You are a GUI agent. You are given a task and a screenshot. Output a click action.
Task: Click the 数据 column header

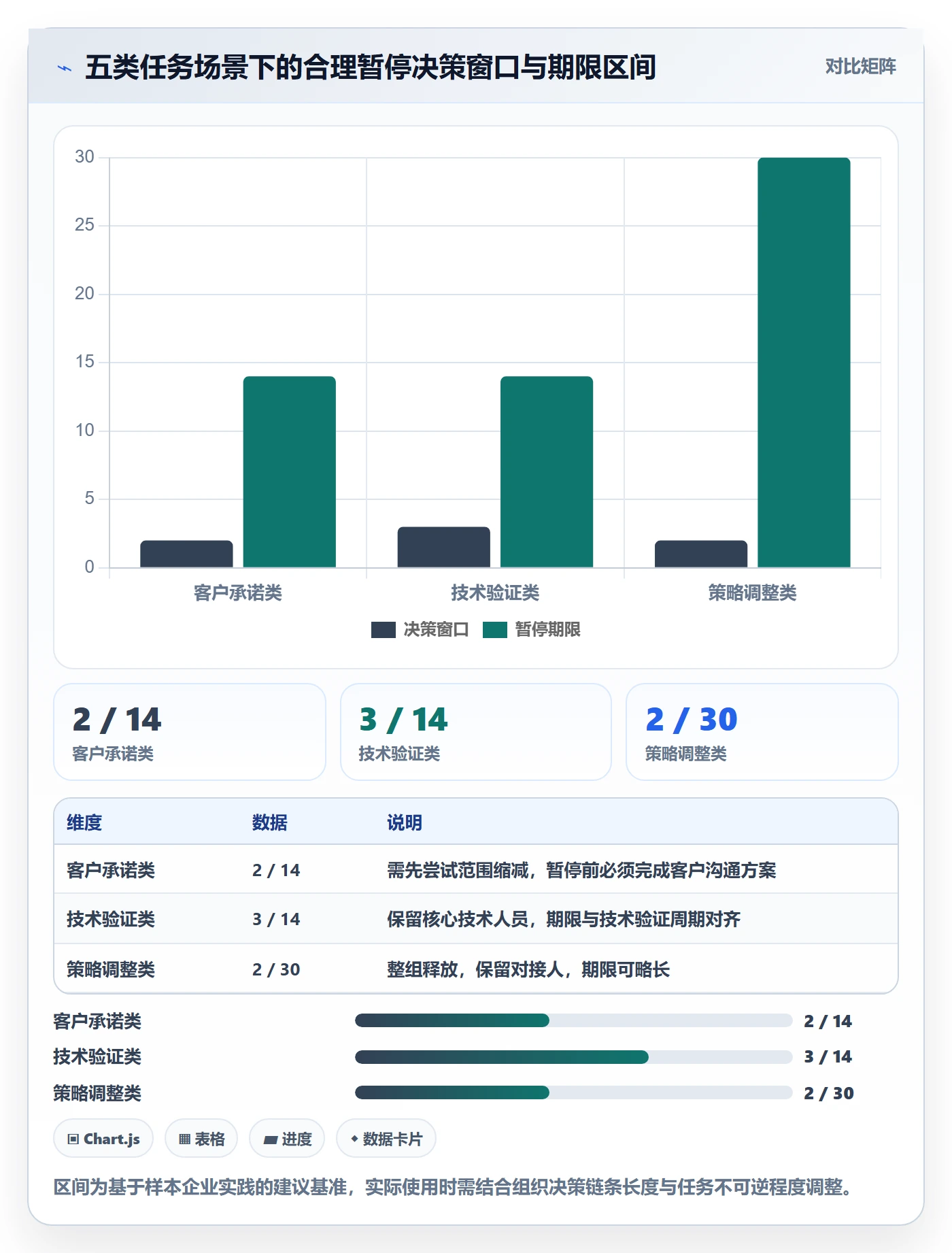(270, 822)
